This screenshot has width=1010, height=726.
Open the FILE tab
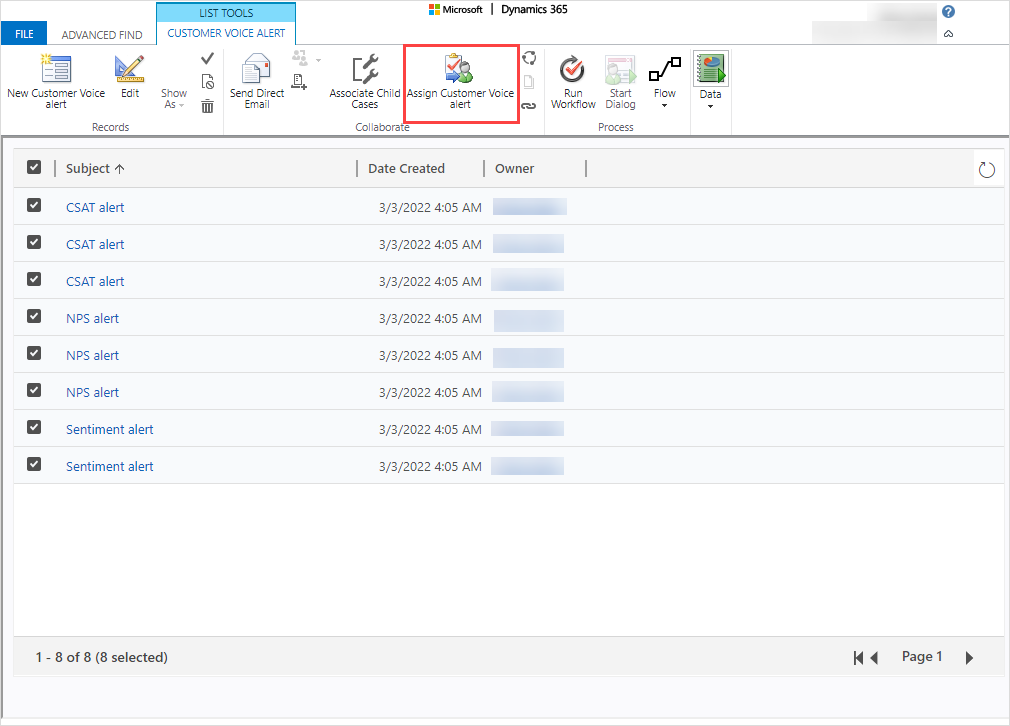pyautogui.click(x=24, y=34)
